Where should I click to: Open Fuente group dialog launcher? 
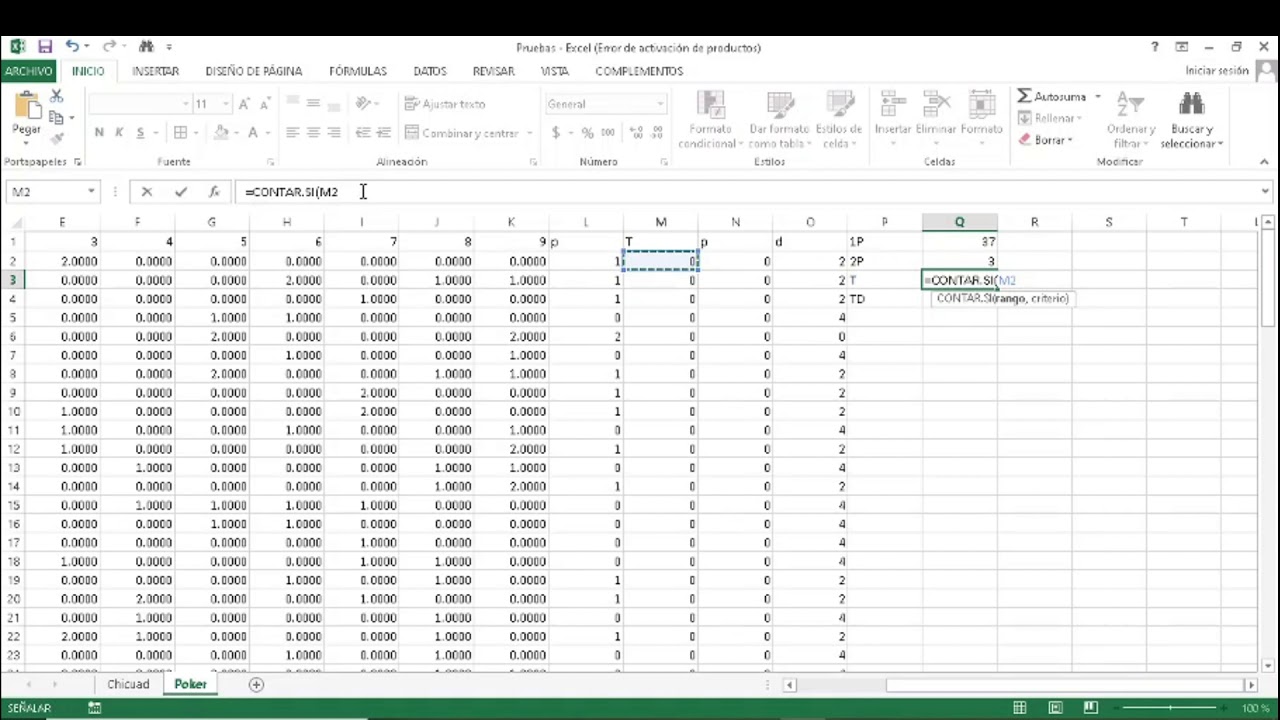pyautogui.click(x=270, y=162)
